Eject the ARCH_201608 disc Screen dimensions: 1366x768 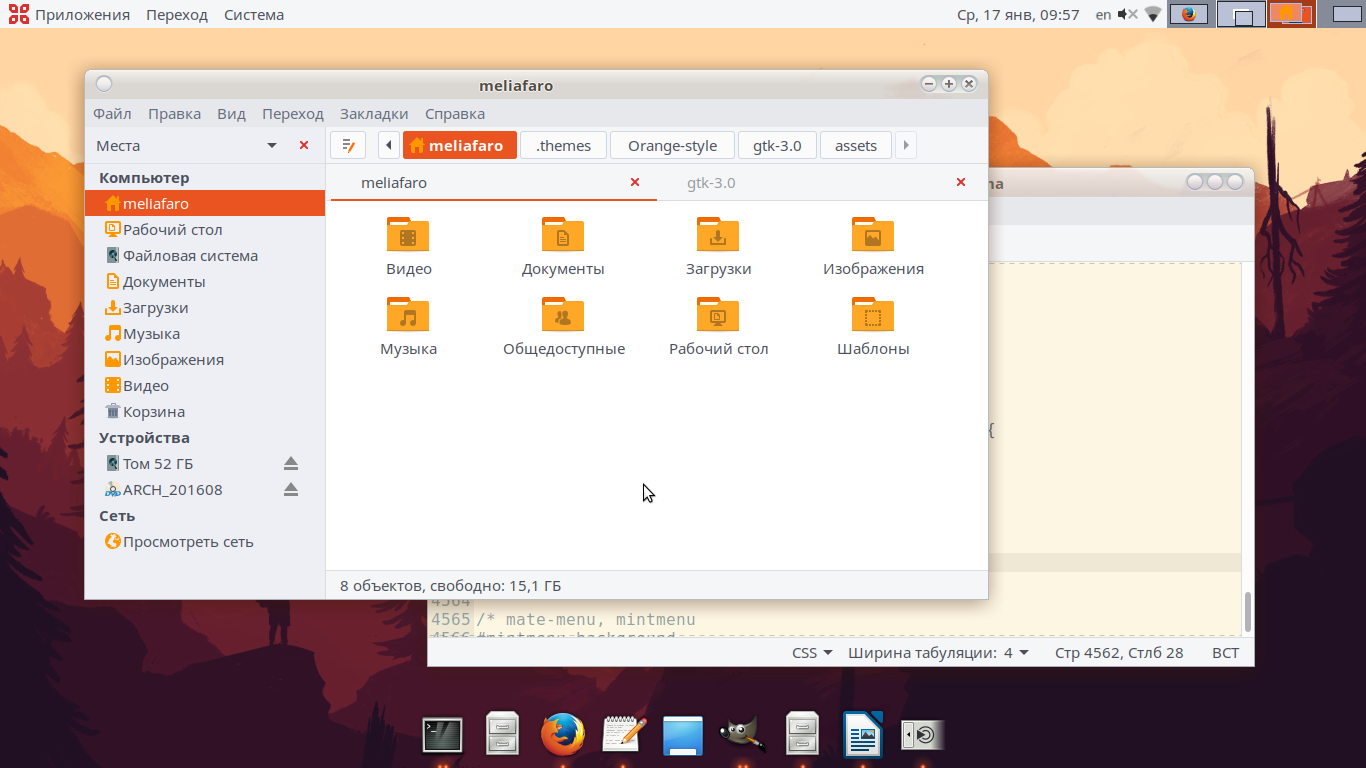coord(291,490)
